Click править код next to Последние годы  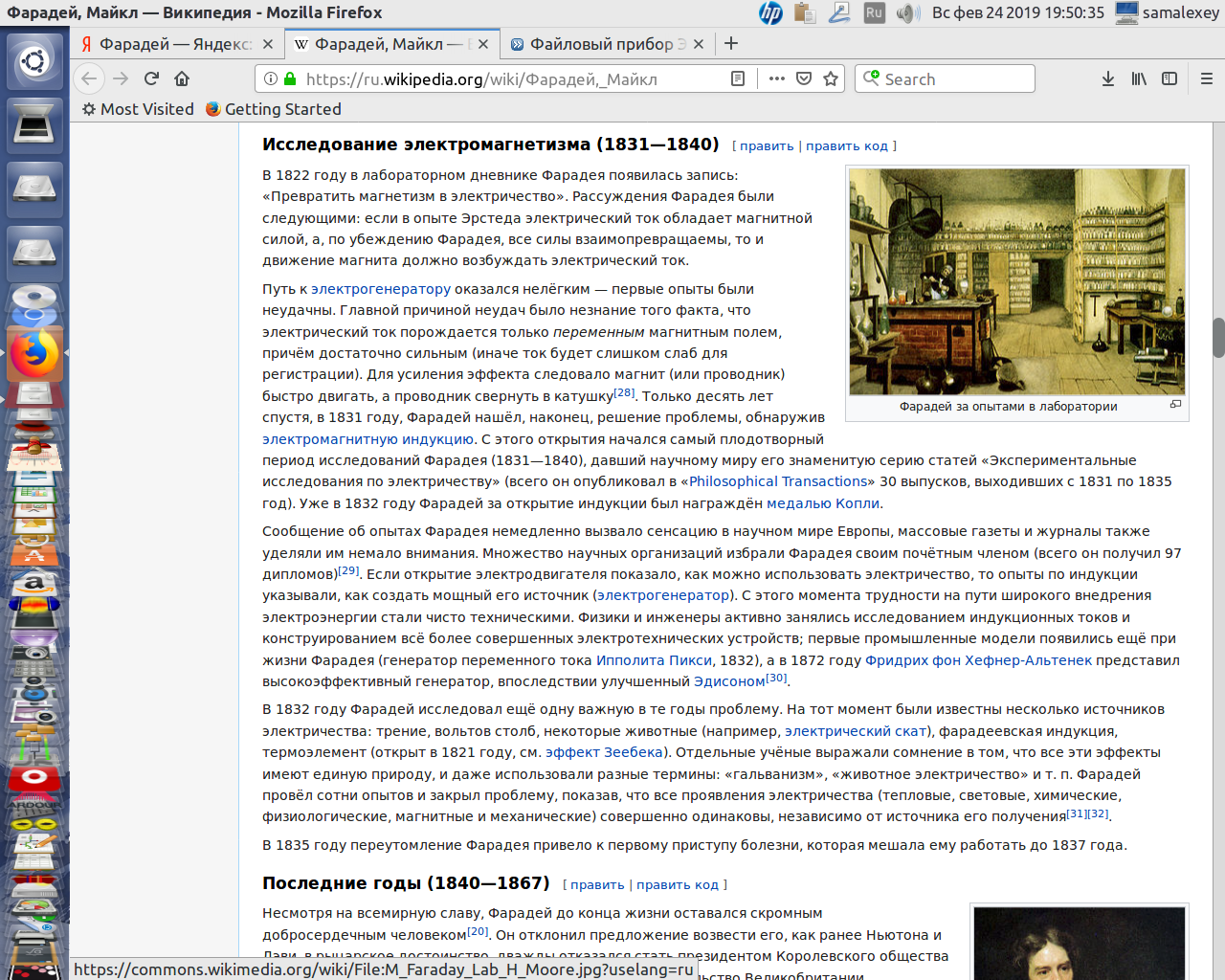(678, 885)
